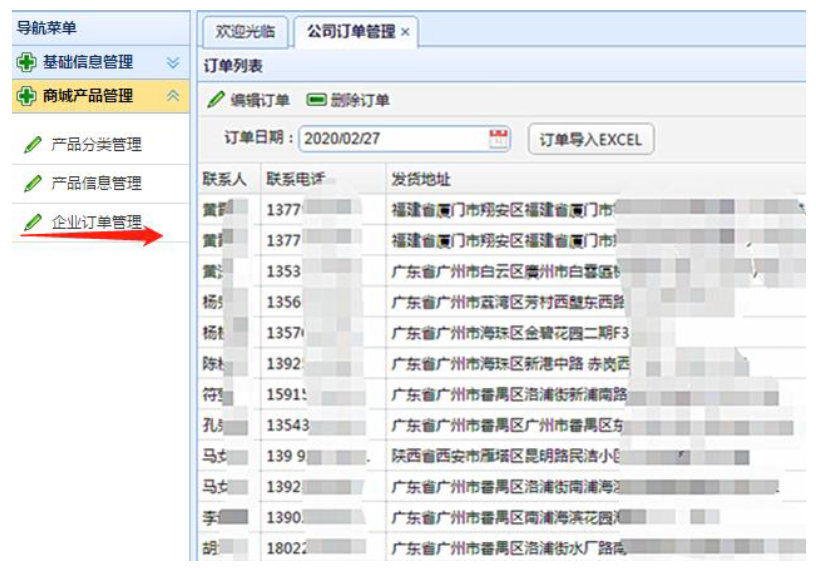Open 企业订单管理 in the sidebar

[x=96, y=222]
